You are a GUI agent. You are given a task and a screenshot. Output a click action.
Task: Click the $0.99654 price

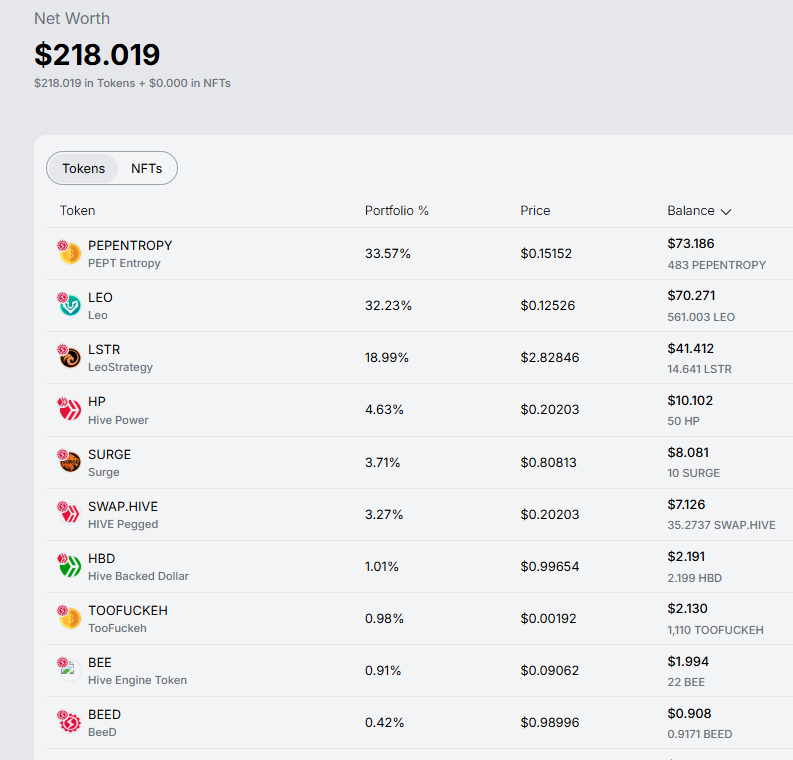(x=550, y=567)
